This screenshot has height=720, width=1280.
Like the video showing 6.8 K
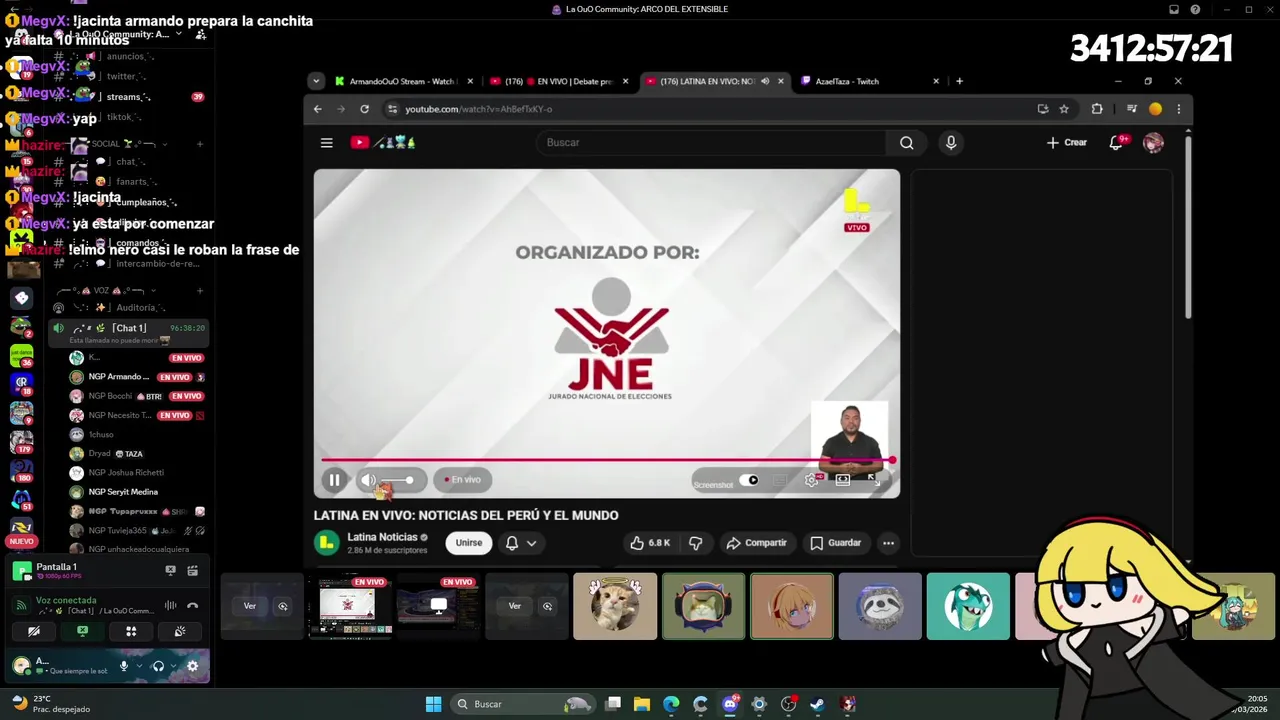(650, 543)
